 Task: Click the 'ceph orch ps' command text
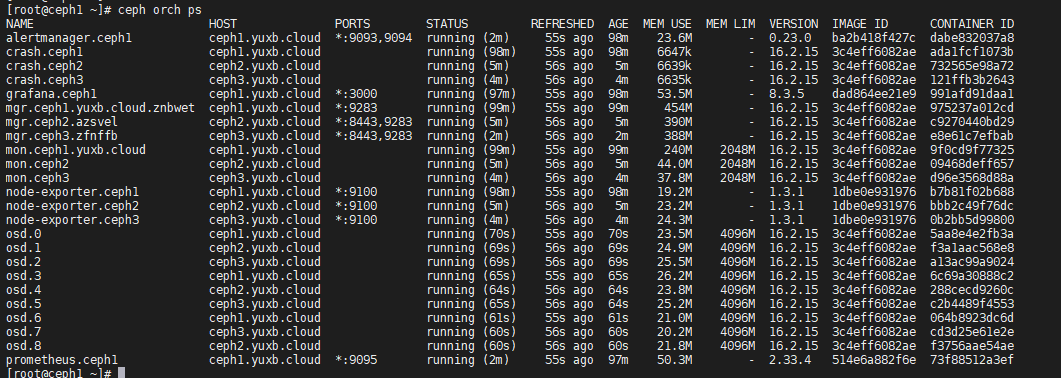[x=160, y=10]
